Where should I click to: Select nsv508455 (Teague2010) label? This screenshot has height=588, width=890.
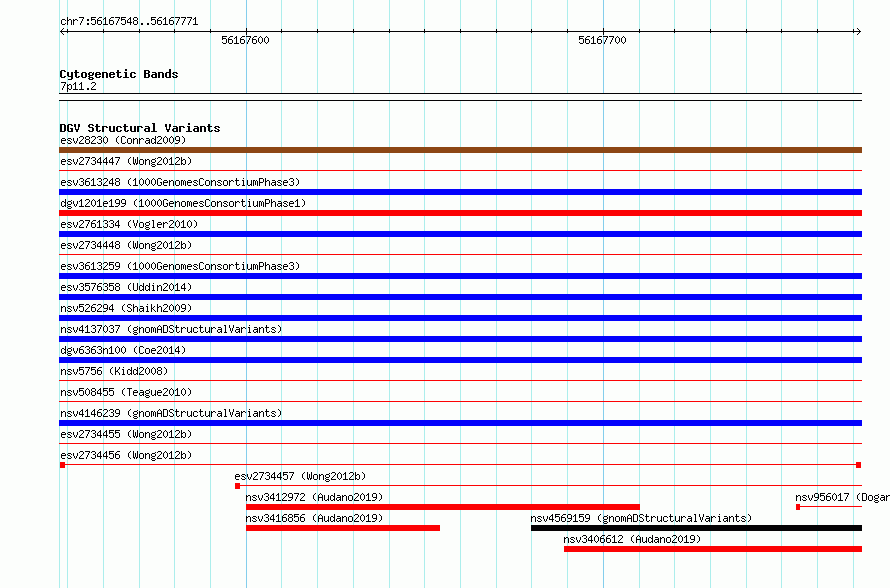point(126,392)
